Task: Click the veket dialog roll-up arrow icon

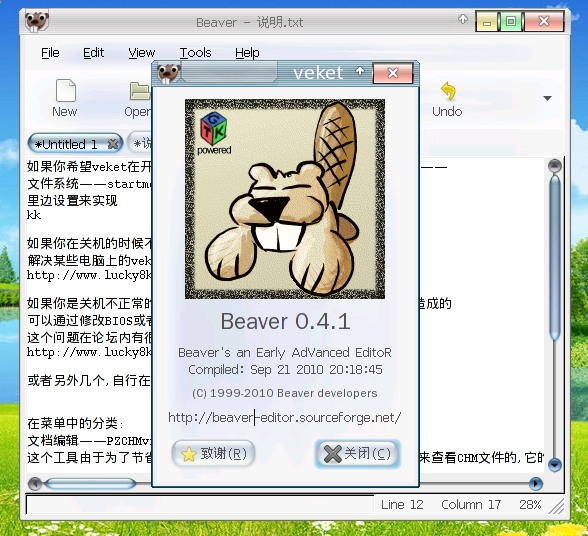Action: pos(360,71)
